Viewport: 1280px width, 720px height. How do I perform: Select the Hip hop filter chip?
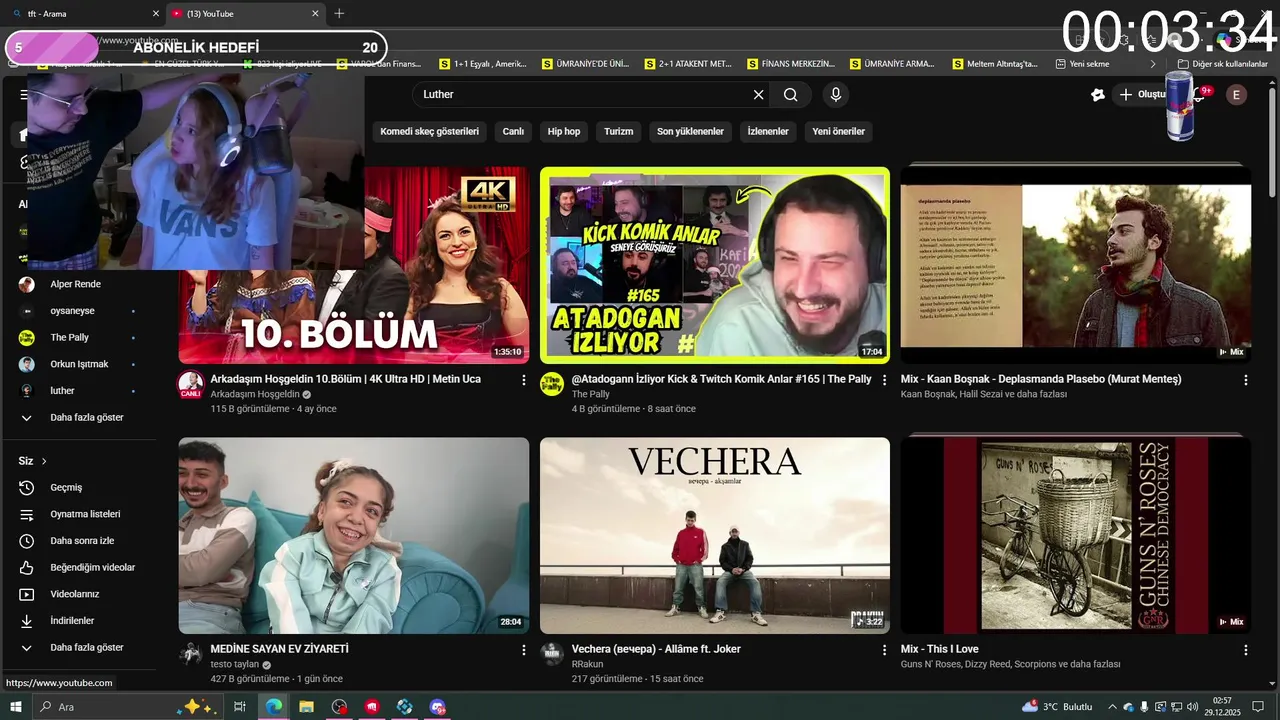[x=564, y=131]
